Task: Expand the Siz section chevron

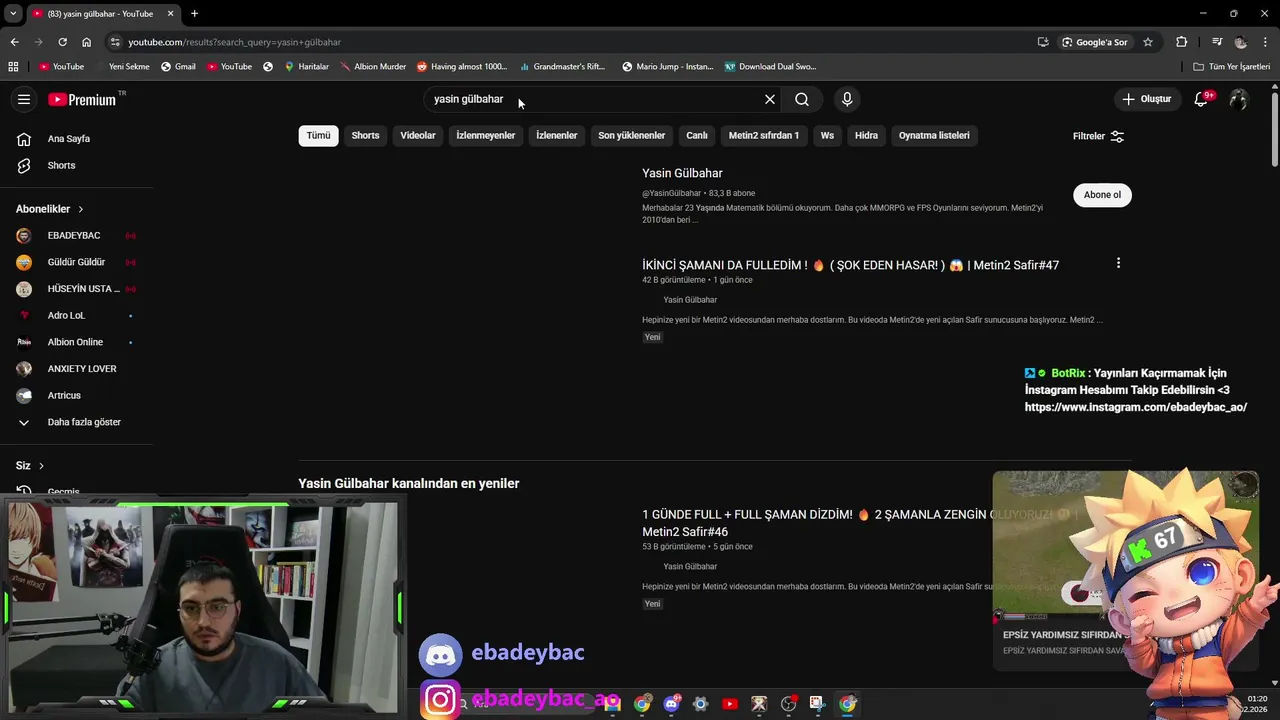Action: point(41,466)
